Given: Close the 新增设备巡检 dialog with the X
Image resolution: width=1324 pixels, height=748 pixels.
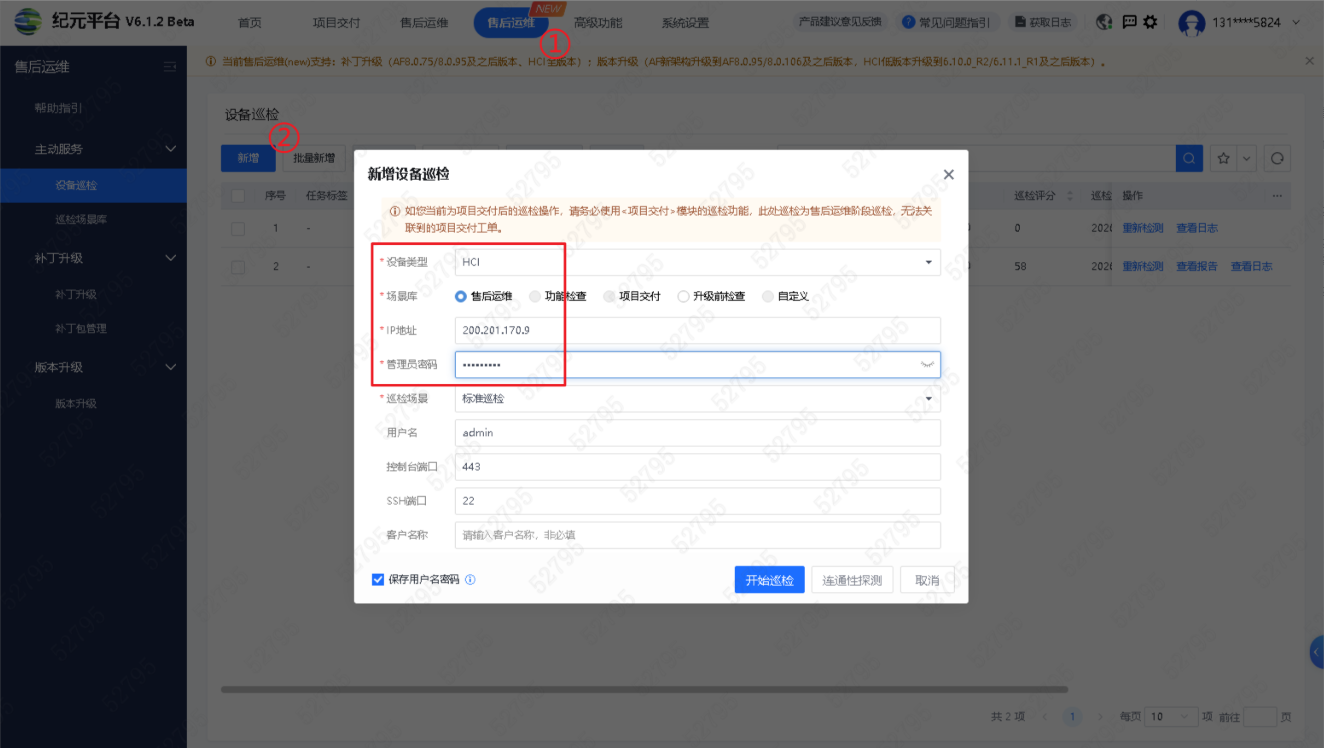Looking at the screenshot, I should (x=948, y=174).
